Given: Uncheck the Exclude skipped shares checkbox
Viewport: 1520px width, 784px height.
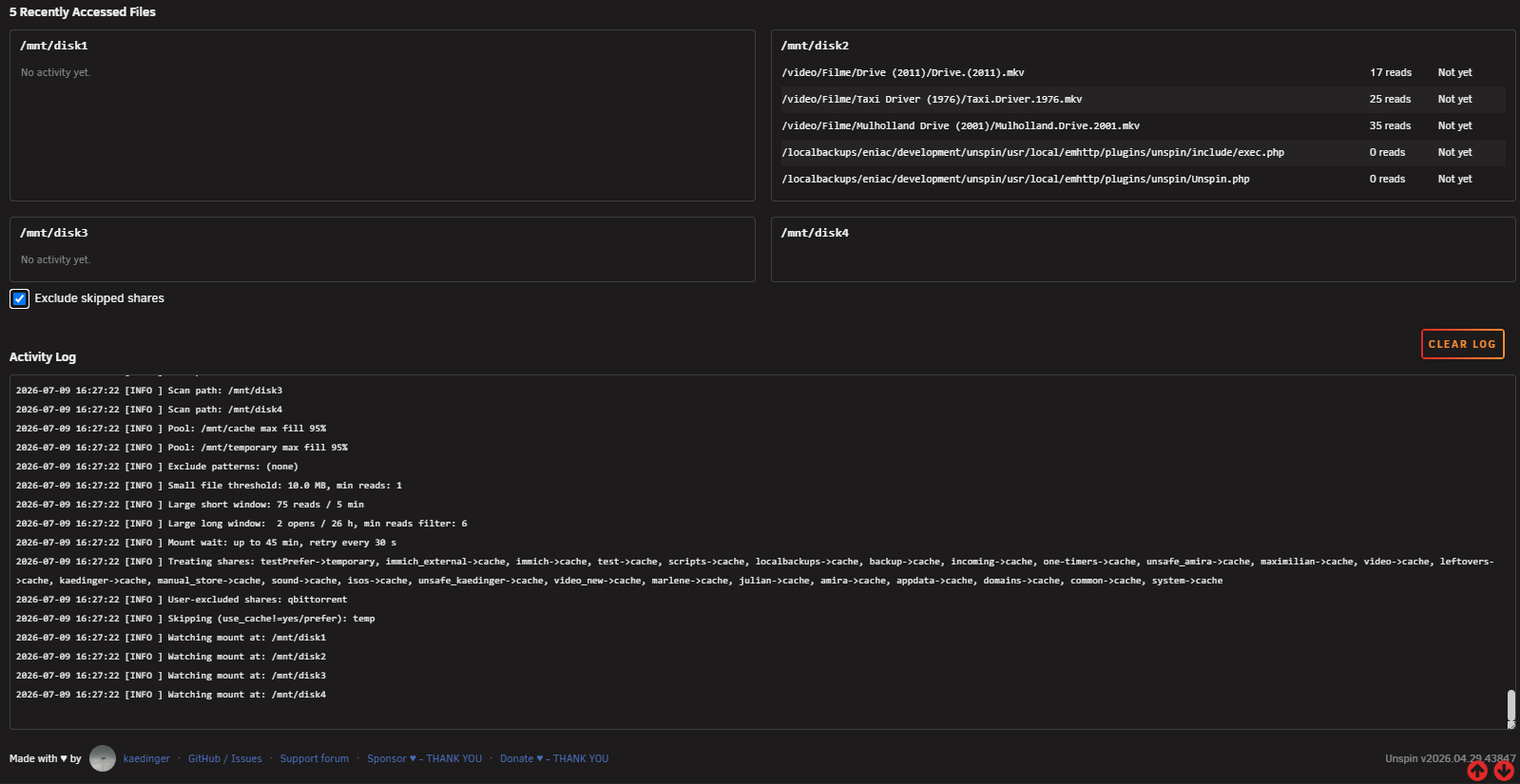Looking at the screenshot, I should 19,298.
